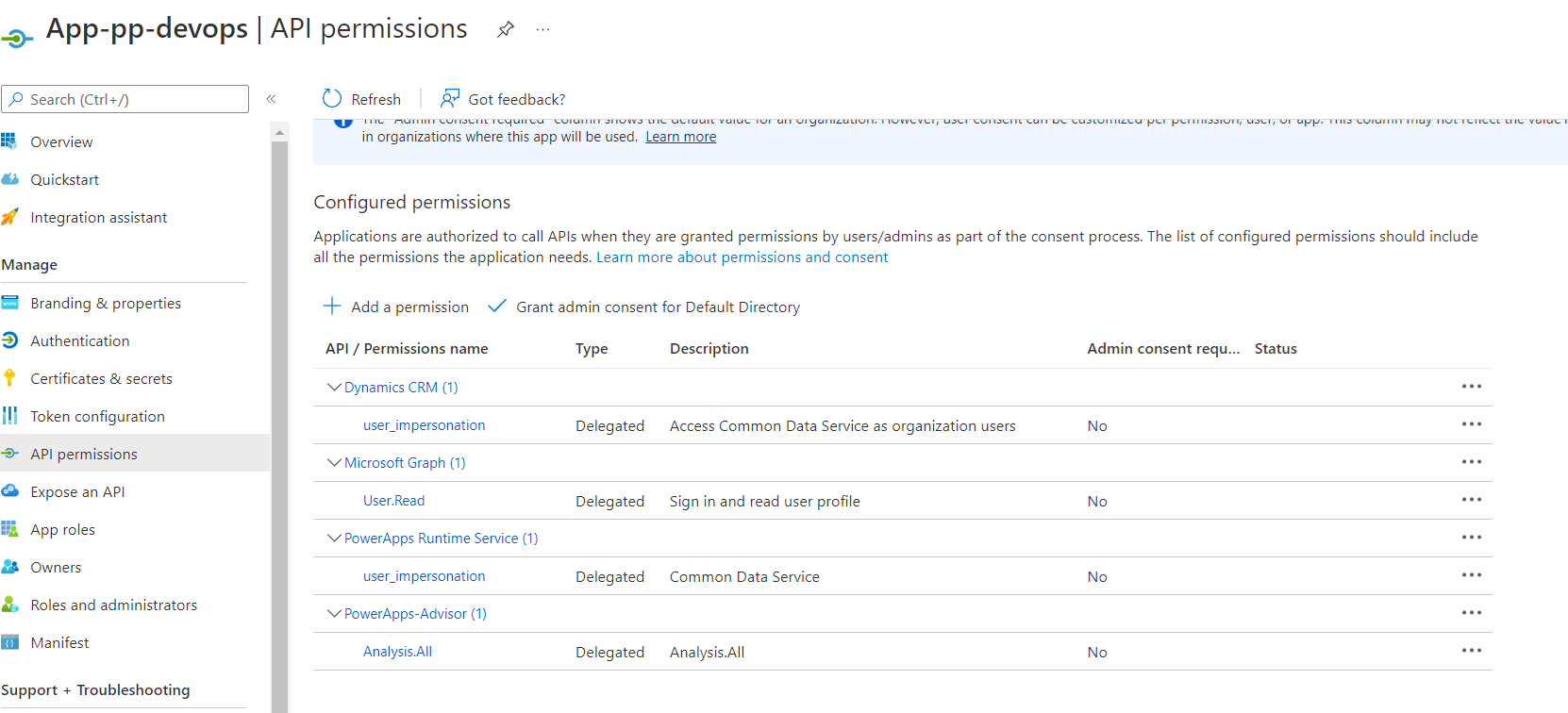
Task: Open Got feedback icon
Action: (x=450, y=99)
